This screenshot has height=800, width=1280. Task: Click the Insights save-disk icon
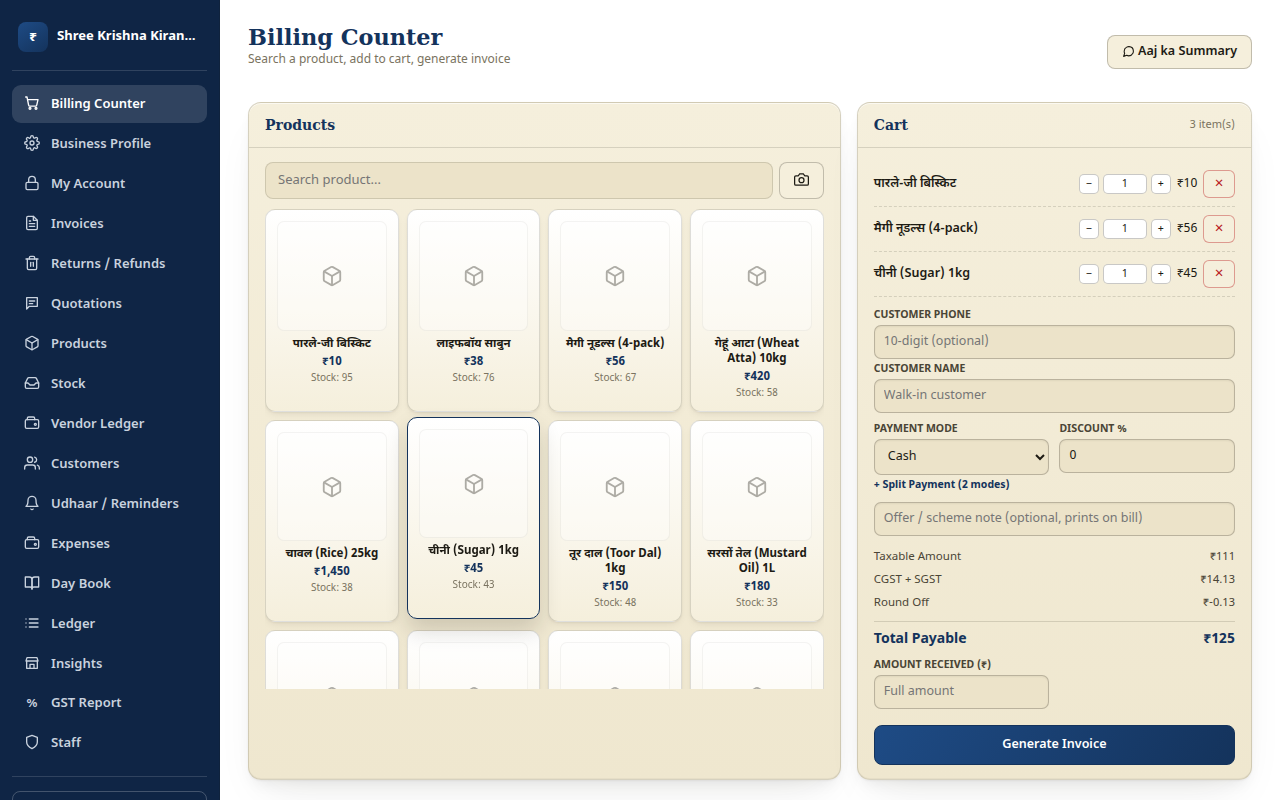pos(32,663)
